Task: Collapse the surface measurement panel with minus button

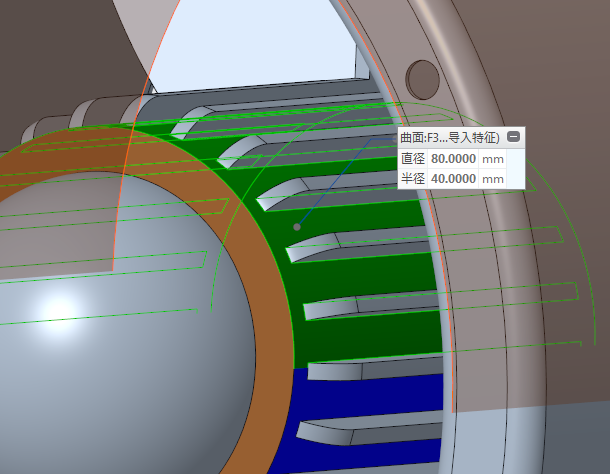Action: pos(514,138)
